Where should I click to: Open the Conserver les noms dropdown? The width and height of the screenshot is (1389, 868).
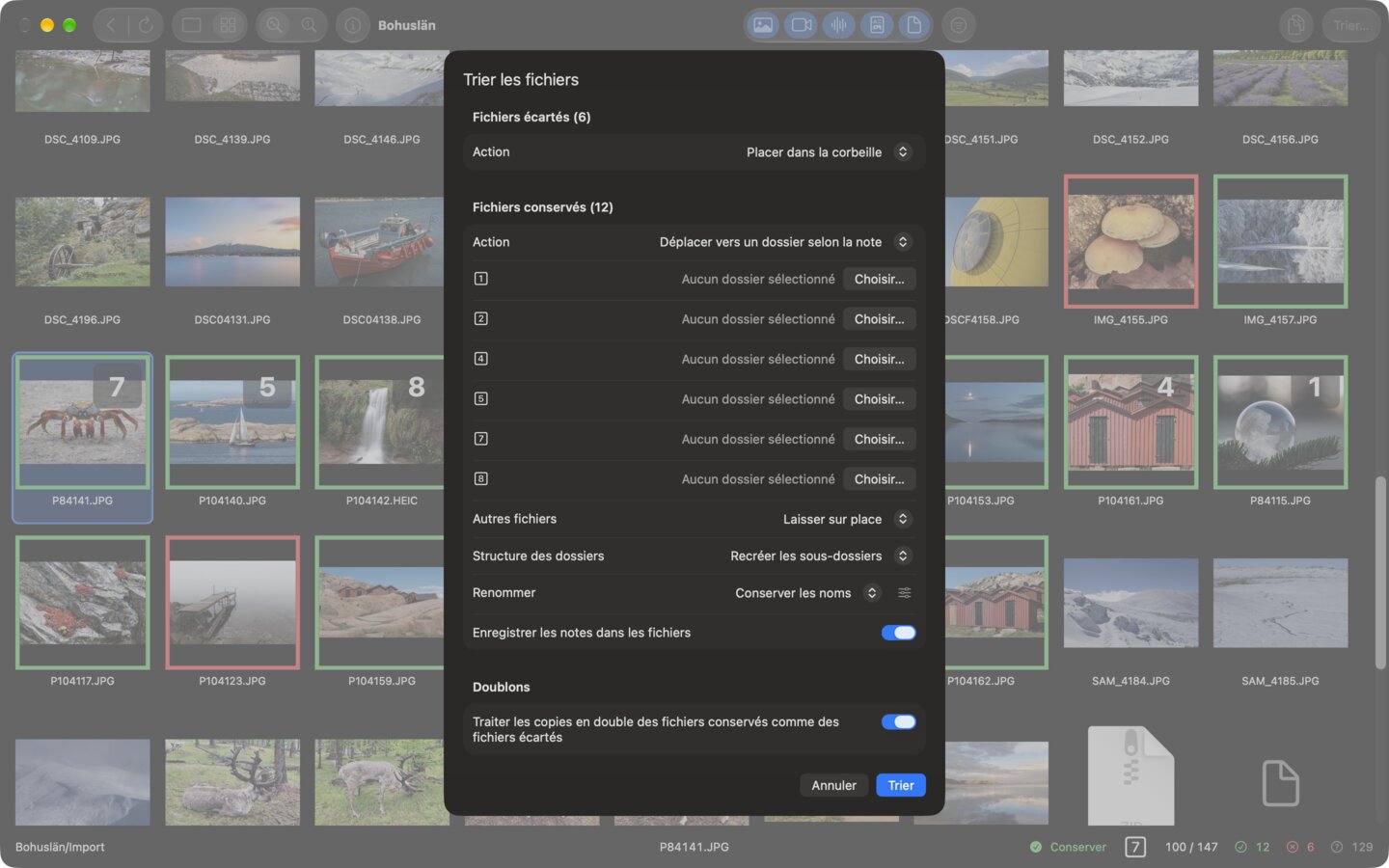tap(807, 593)
